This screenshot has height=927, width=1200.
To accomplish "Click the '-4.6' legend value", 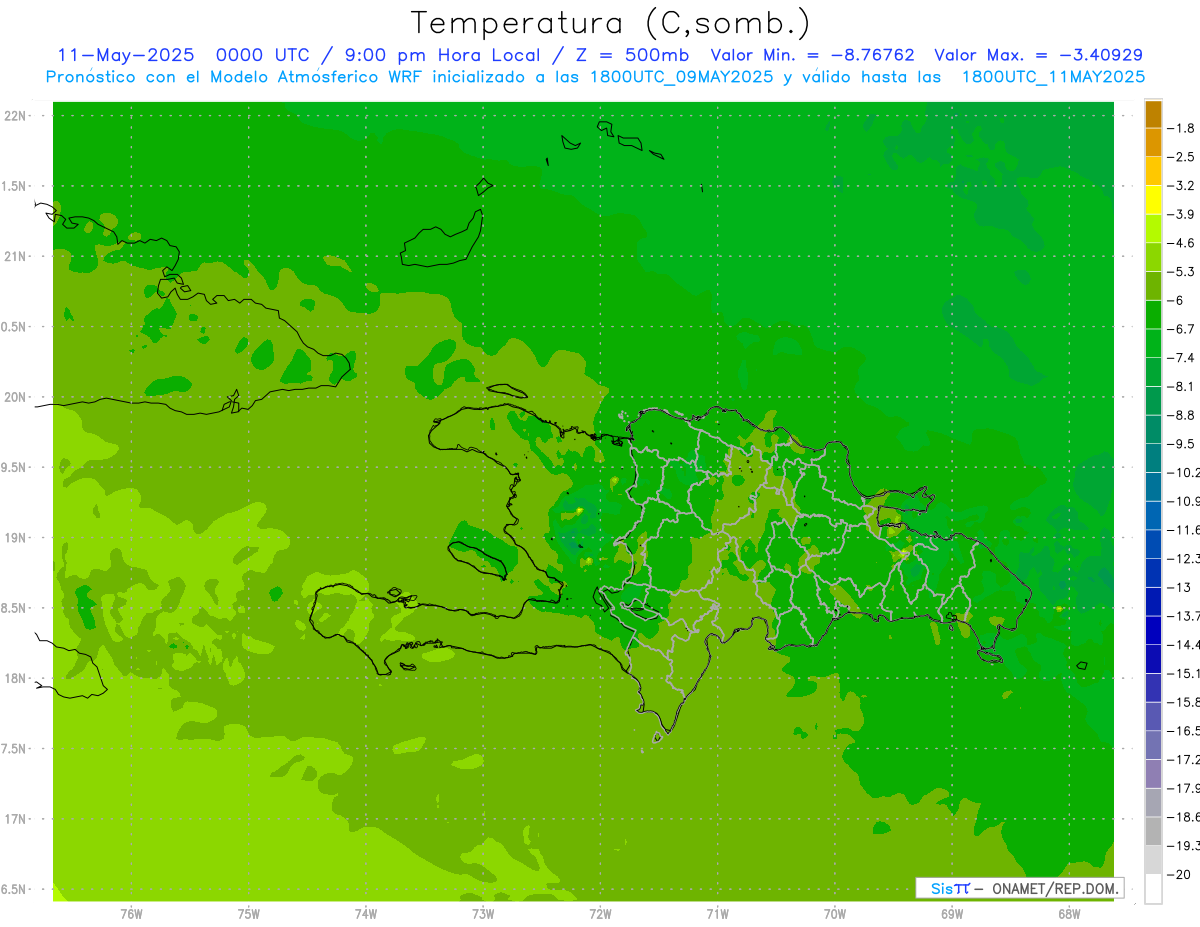I will pyautogui.click(x=1182, y=243).
